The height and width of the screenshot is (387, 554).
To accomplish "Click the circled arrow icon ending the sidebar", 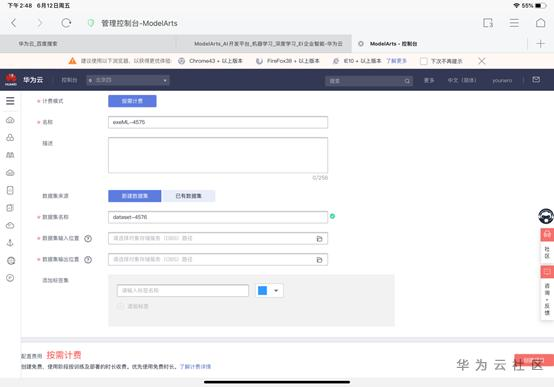I will pyautogui.click(x=10, y=278).
